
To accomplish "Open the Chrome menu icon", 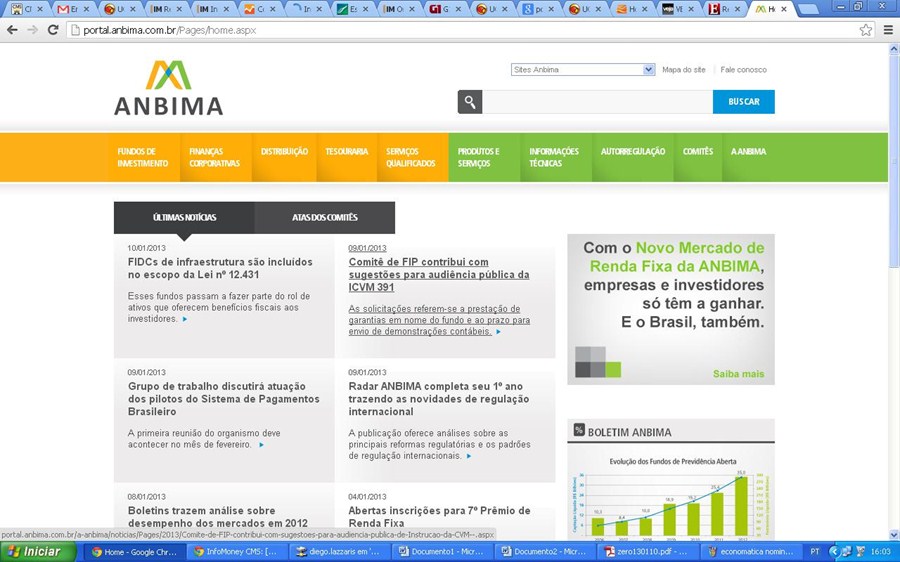I will tap(888, 30).
